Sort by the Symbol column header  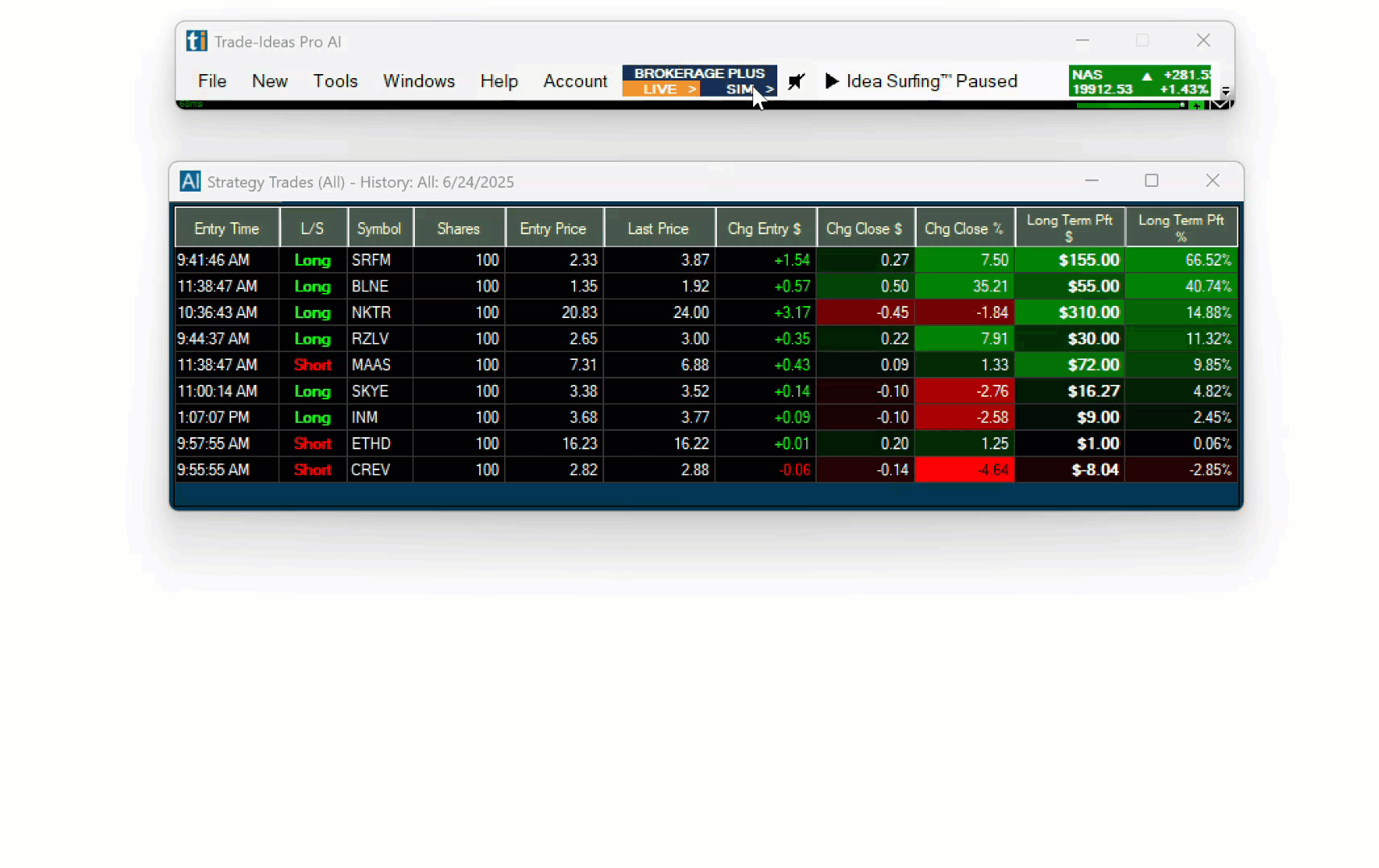tap(379, 229)
